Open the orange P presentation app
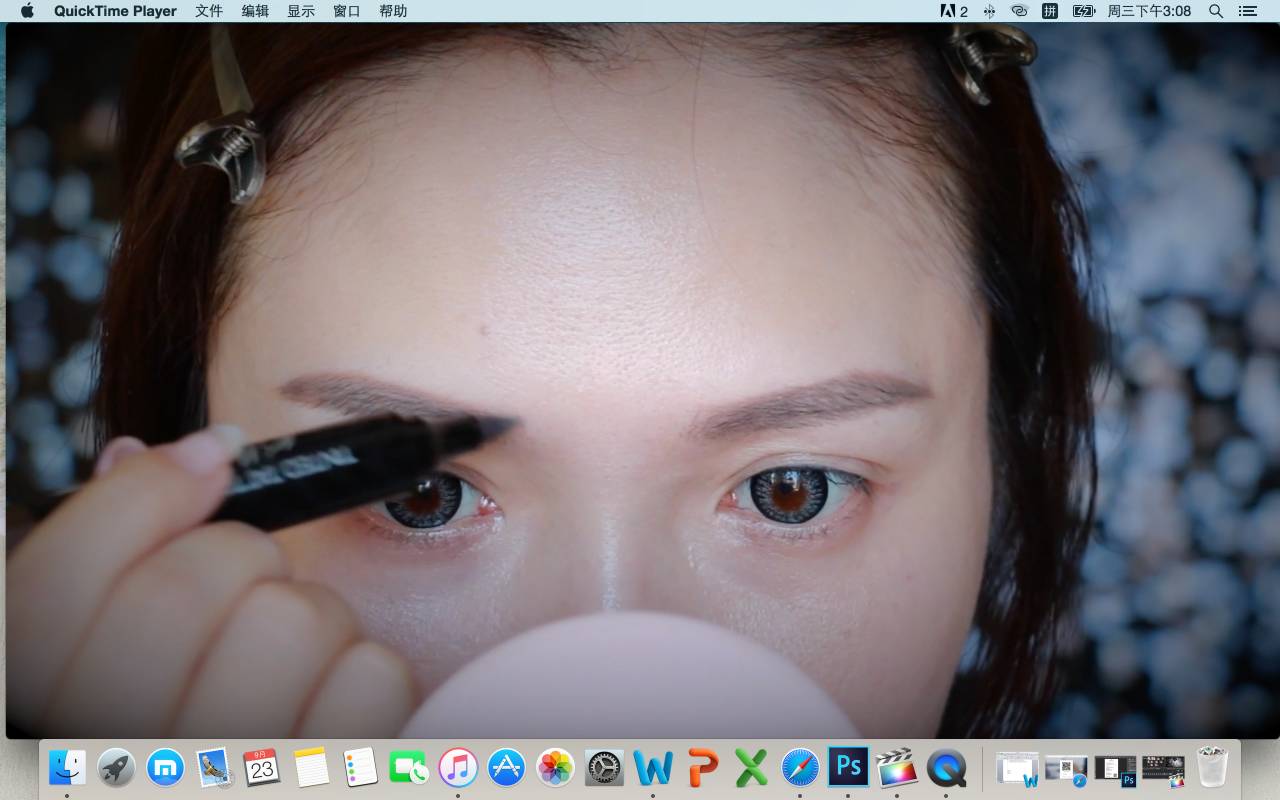The width and height of the screenshot is (1280, 800). point(702,767)
